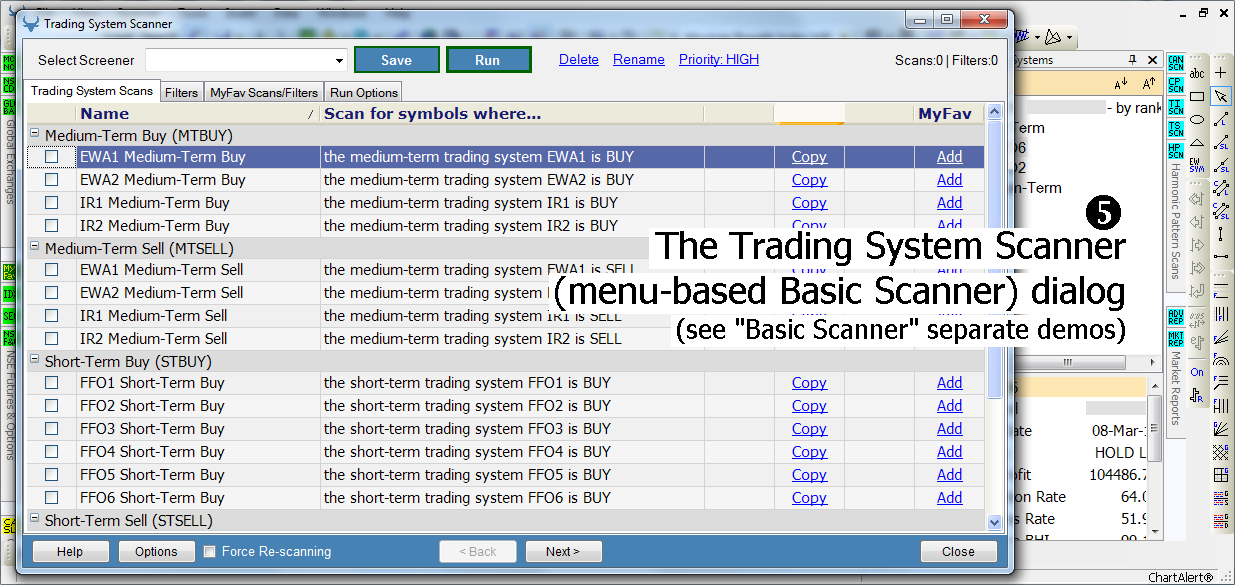The width and height of the screenshot is (1235, 585).
Task: Click the HP SCN harmonic pattern scan icon
Action: point(1175,152)
